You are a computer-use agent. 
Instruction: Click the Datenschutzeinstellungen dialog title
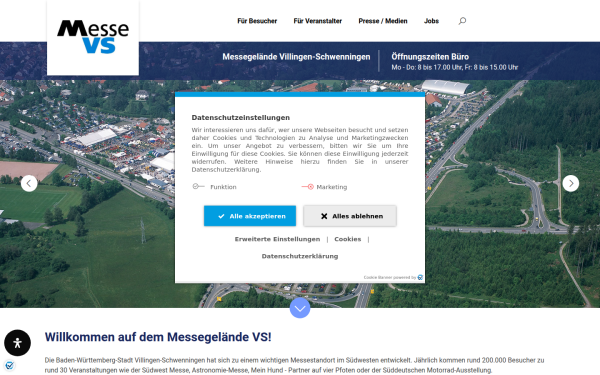click(241, 117)
